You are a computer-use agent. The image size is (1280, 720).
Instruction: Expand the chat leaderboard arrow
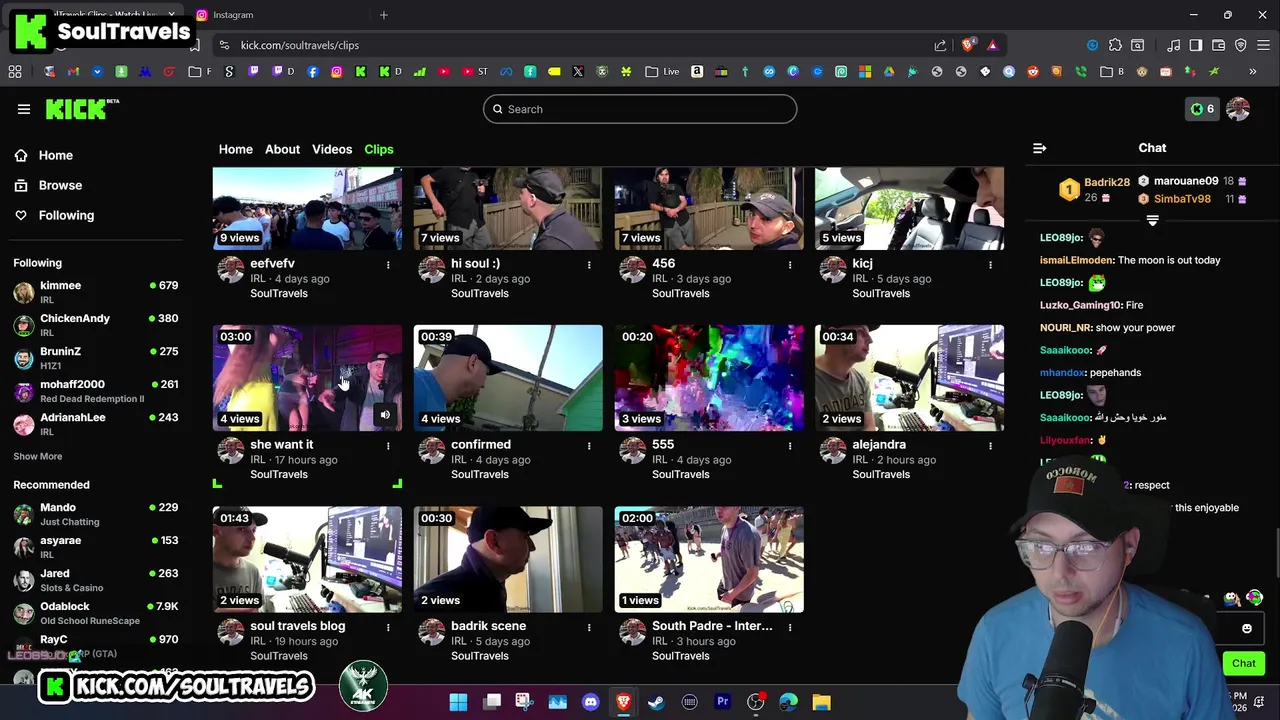click(x=1152, y=221)
